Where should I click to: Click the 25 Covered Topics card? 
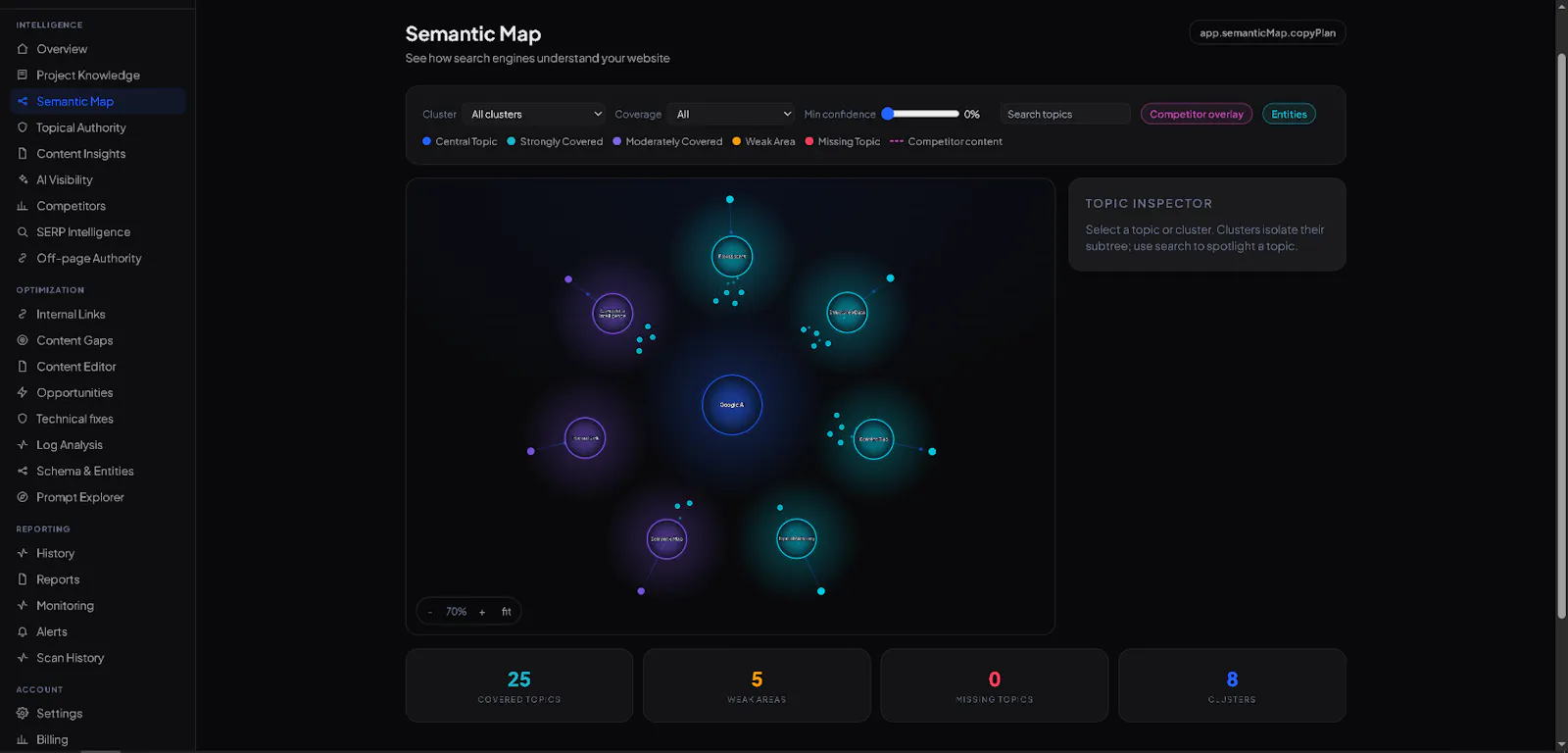point(519,685)
